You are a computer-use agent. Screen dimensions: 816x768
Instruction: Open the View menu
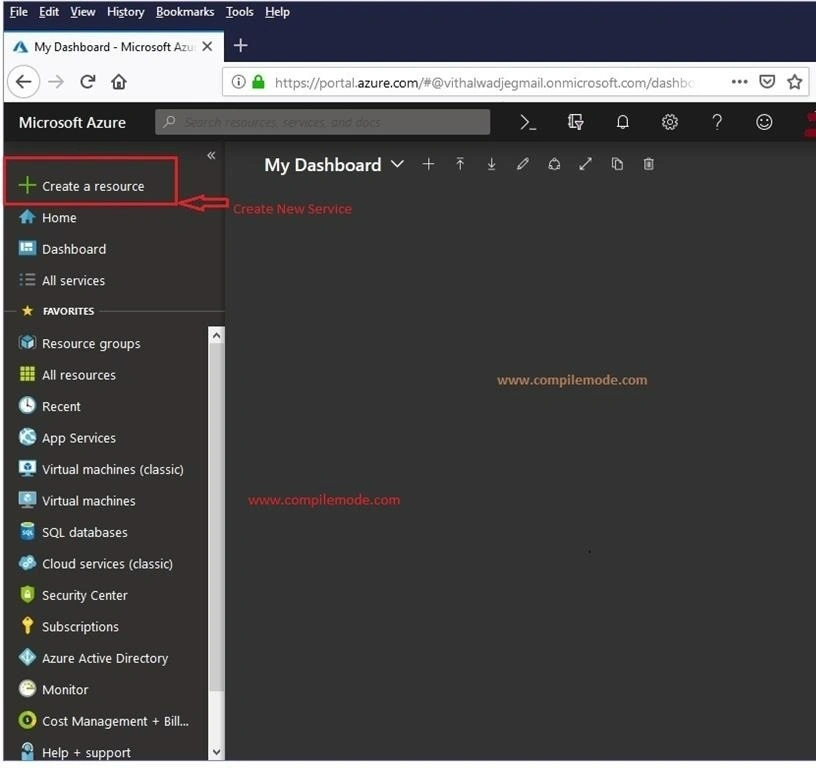[x=83, y=11]
